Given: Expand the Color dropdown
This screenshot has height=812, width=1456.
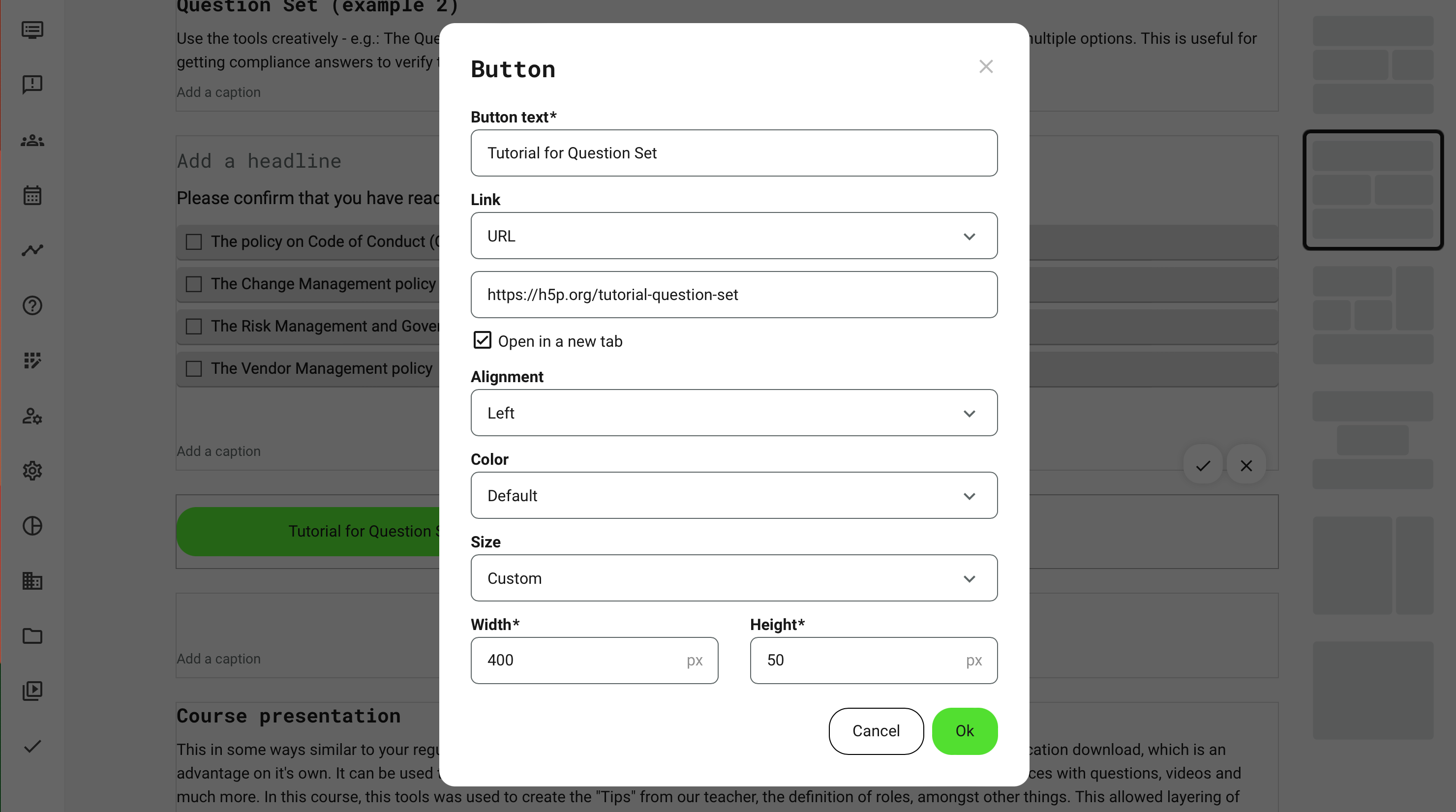Looking at the screenshot, I should pyautogui.click(x=733, y=496).
